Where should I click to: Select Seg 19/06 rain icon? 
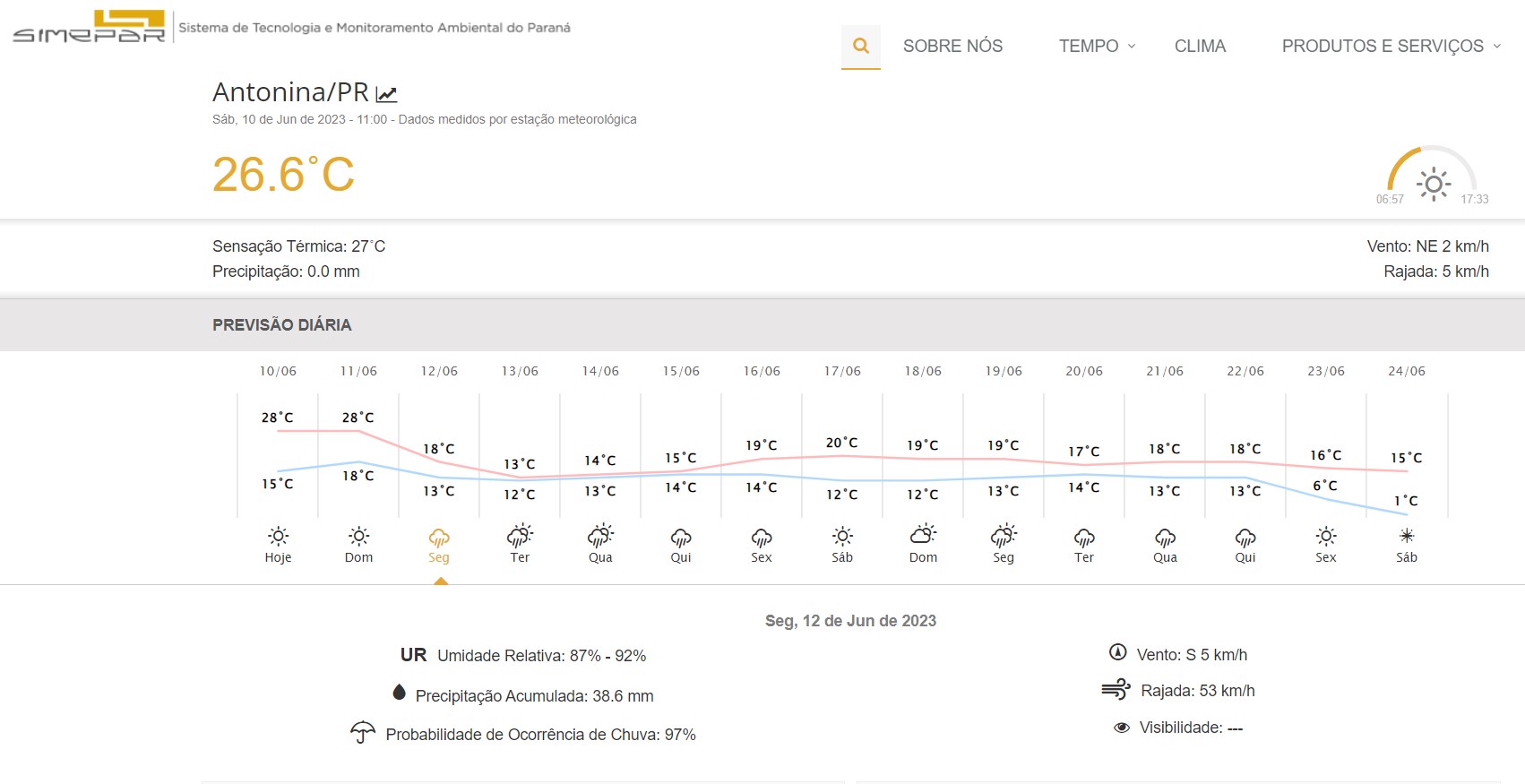(1004, 536)
